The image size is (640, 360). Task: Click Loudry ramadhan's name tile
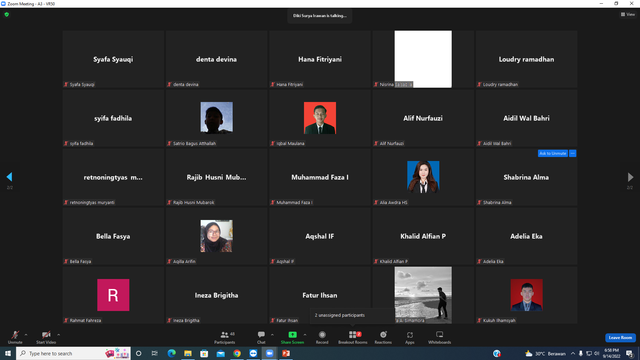click(526, 59)
